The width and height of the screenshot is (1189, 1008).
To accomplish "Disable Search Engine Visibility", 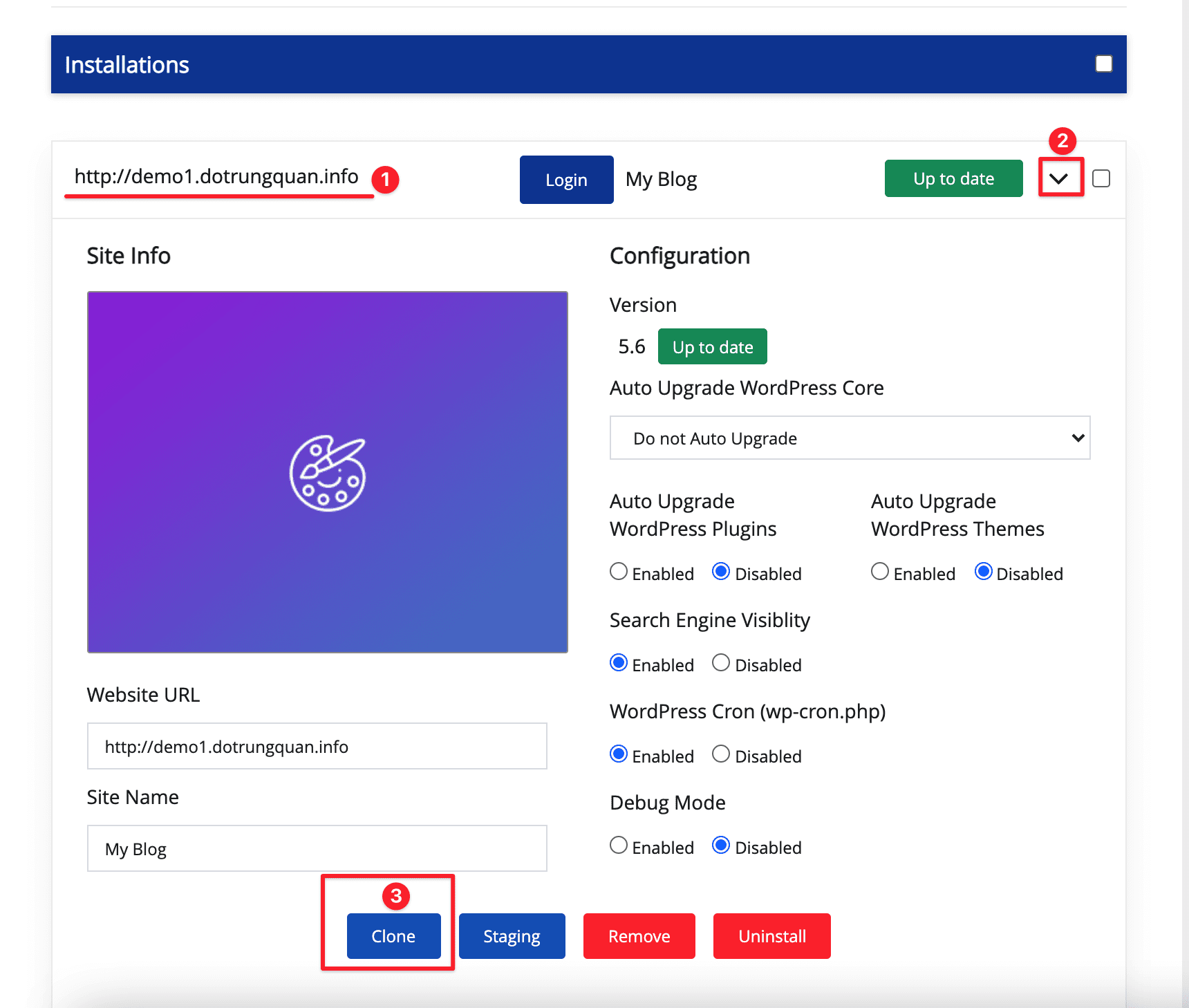I will pyautogui.click(x=721, y=663).
